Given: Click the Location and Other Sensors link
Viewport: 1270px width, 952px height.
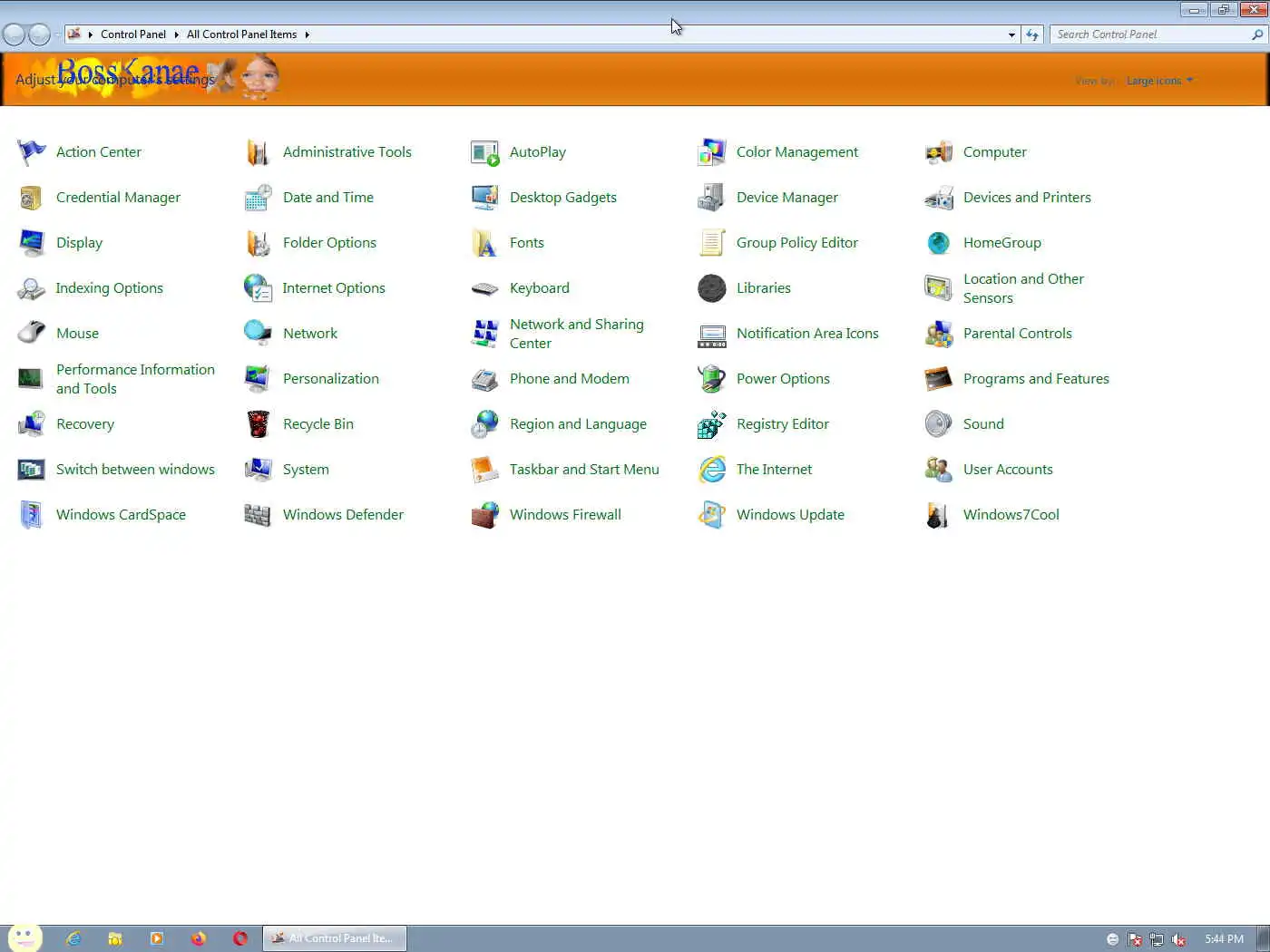Looking at the screenshot, I should point(1023,288).
